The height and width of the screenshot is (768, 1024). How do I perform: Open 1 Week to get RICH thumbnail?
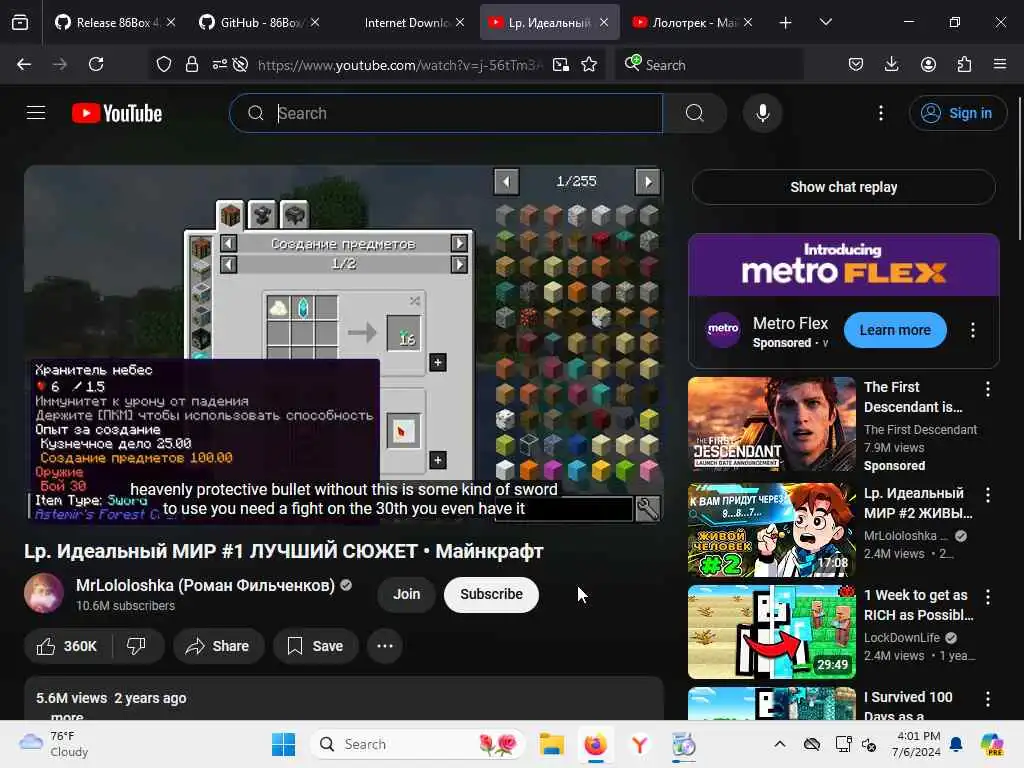coord(771,632)
